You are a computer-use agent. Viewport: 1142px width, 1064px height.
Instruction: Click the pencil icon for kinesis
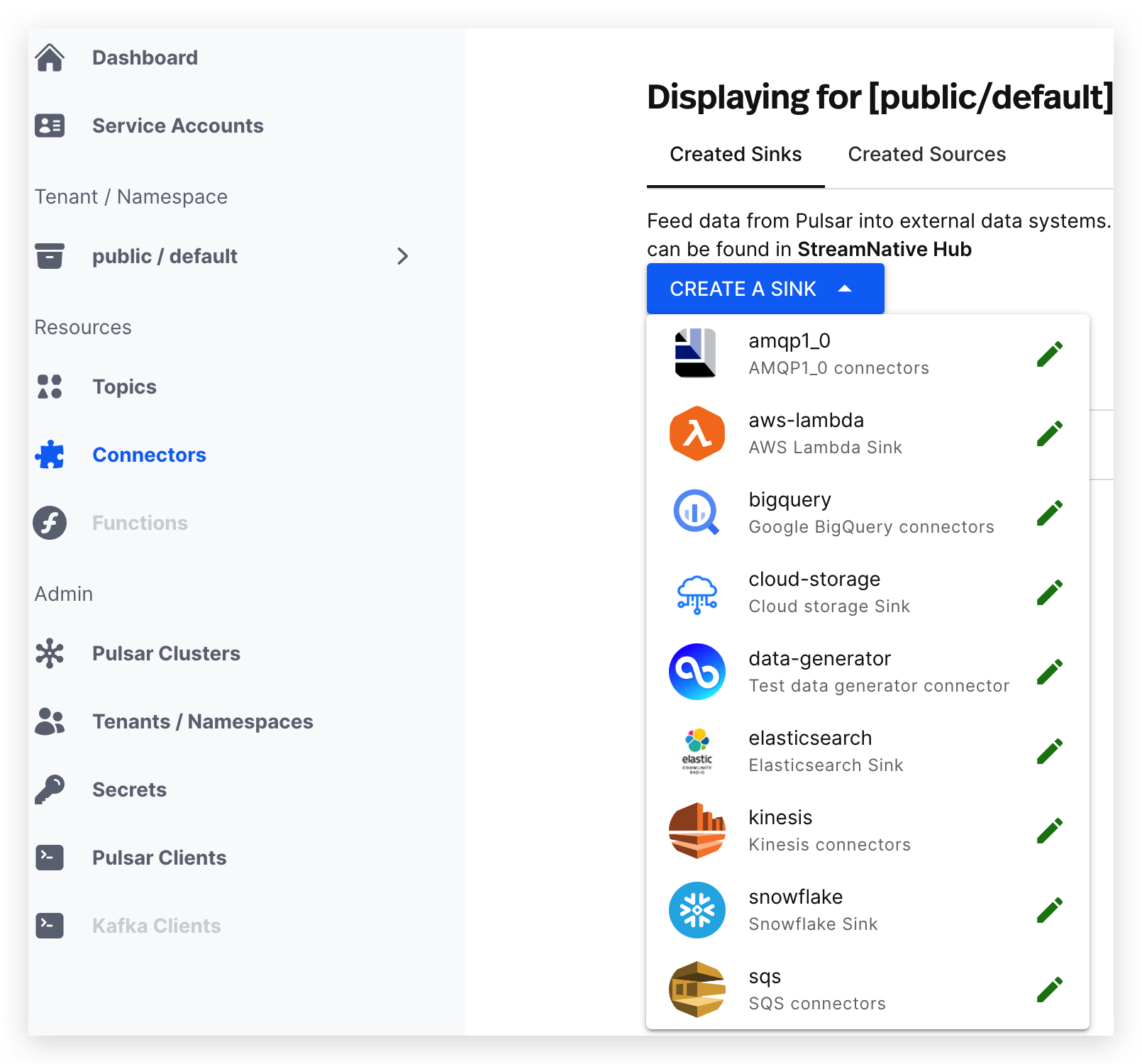coord(1050,831)
